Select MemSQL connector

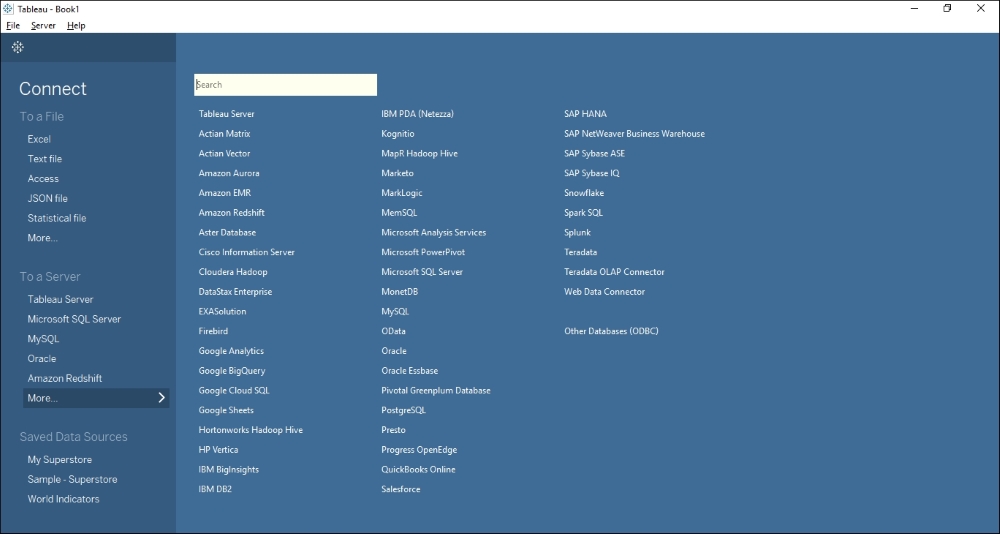pyautogui.click(x=399, y=212)
